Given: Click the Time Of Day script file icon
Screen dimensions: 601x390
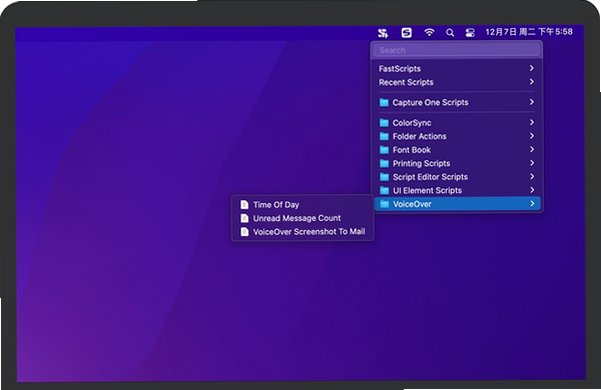Looking at the screenshot, I should tap(244, 205).
